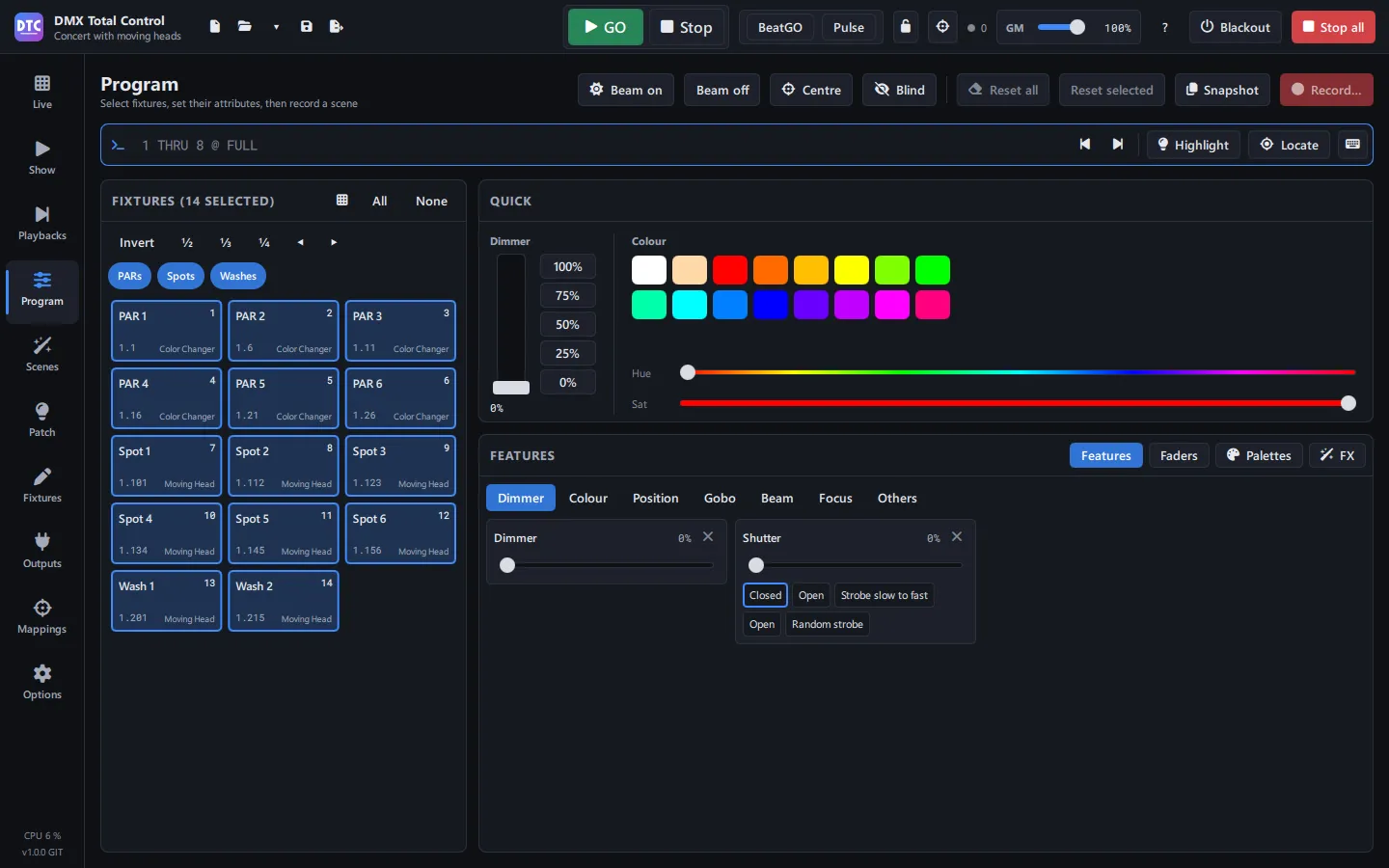Toggle the Spots group chip

tap(180, 276)
